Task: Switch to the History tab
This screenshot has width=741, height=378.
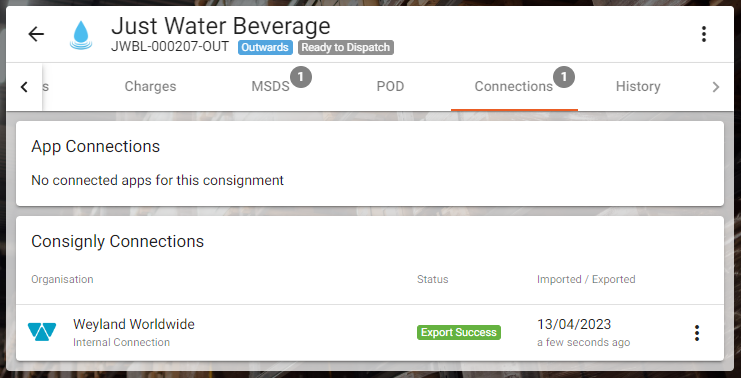Action: [x=638, y=86]
